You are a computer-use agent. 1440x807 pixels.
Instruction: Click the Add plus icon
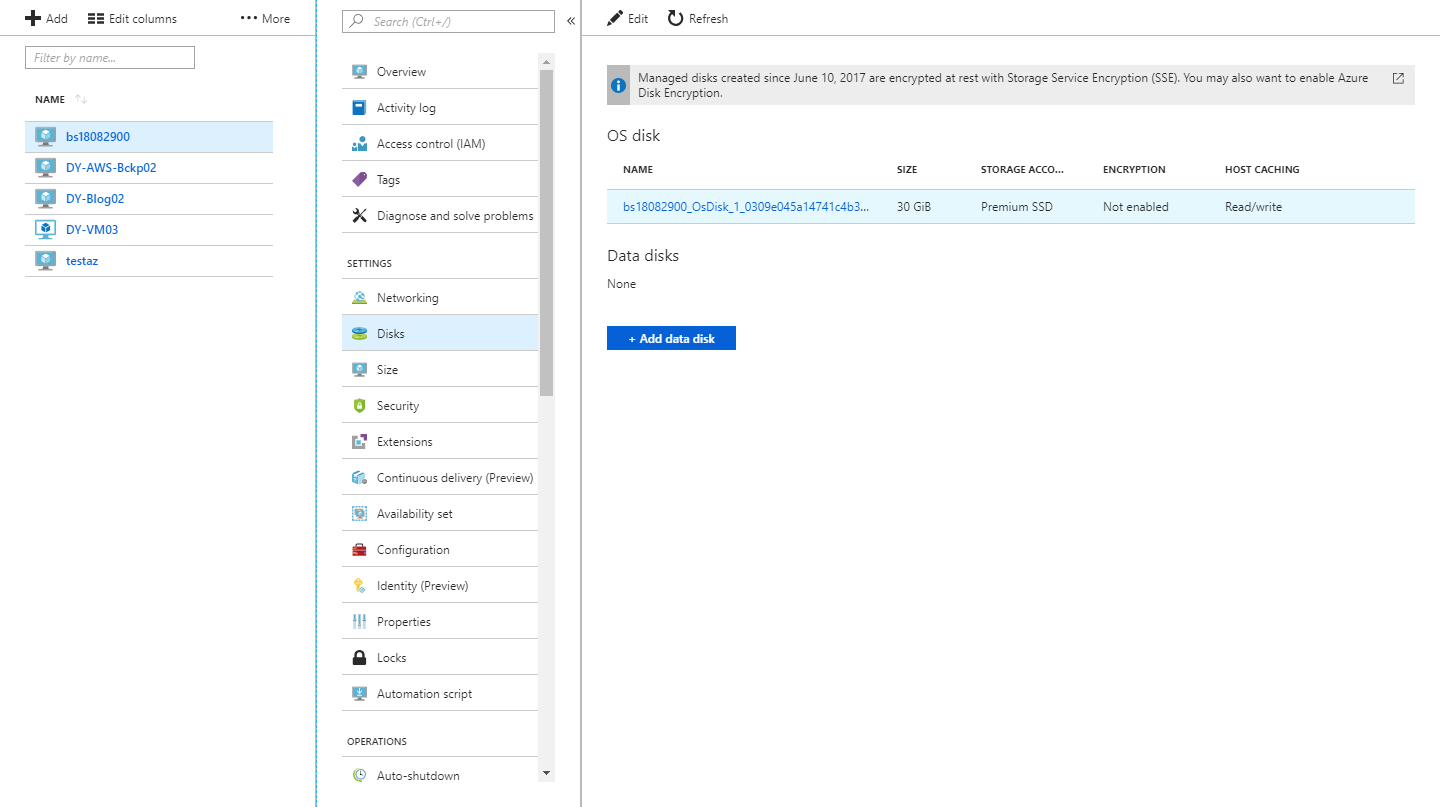(33, 19)
